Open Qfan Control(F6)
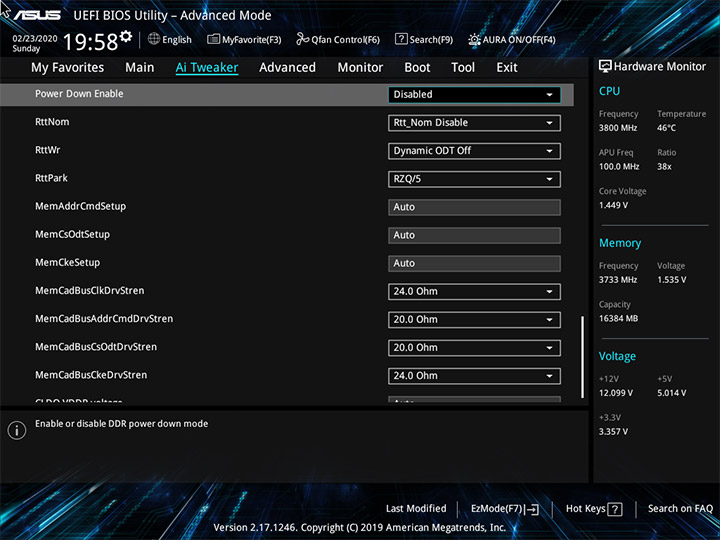720x540 pixels. [345, 39]
